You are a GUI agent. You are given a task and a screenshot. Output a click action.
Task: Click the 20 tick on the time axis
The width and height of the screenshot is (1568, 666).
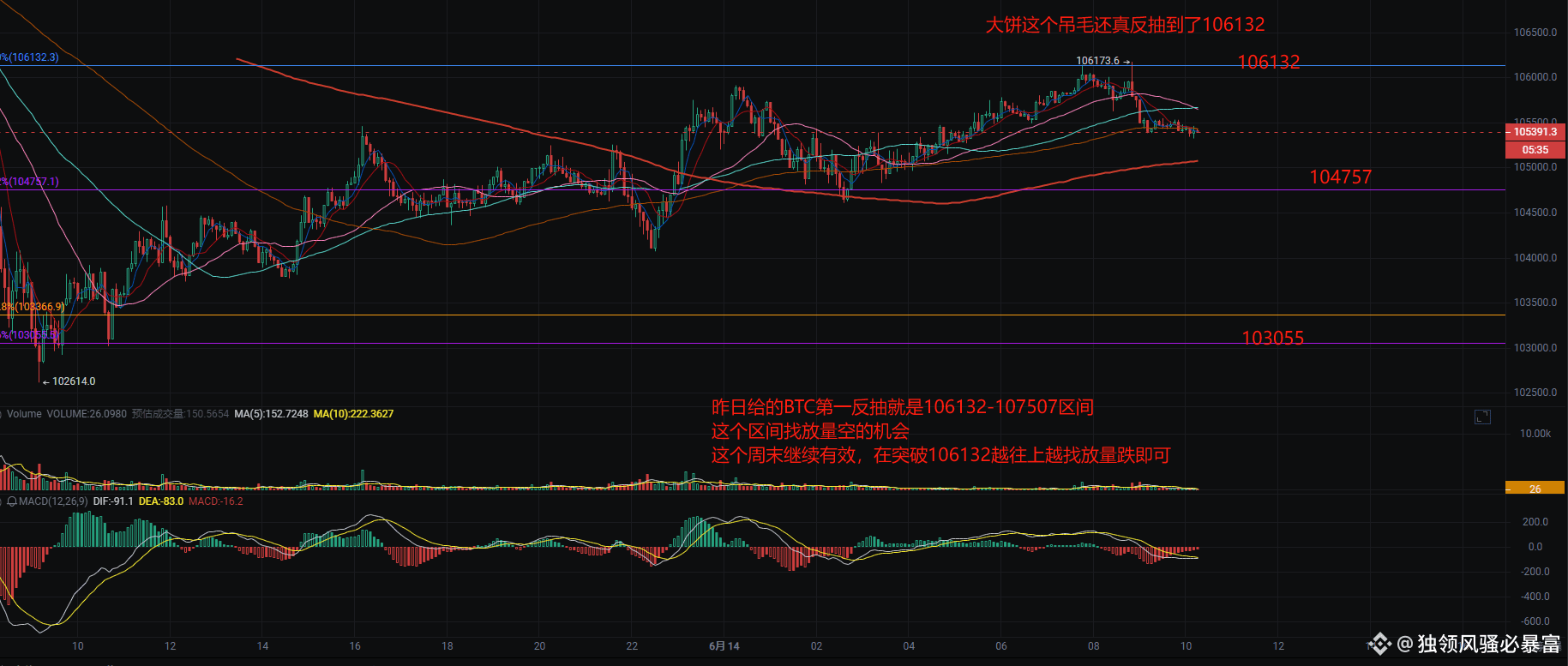[x=539, y=646]
